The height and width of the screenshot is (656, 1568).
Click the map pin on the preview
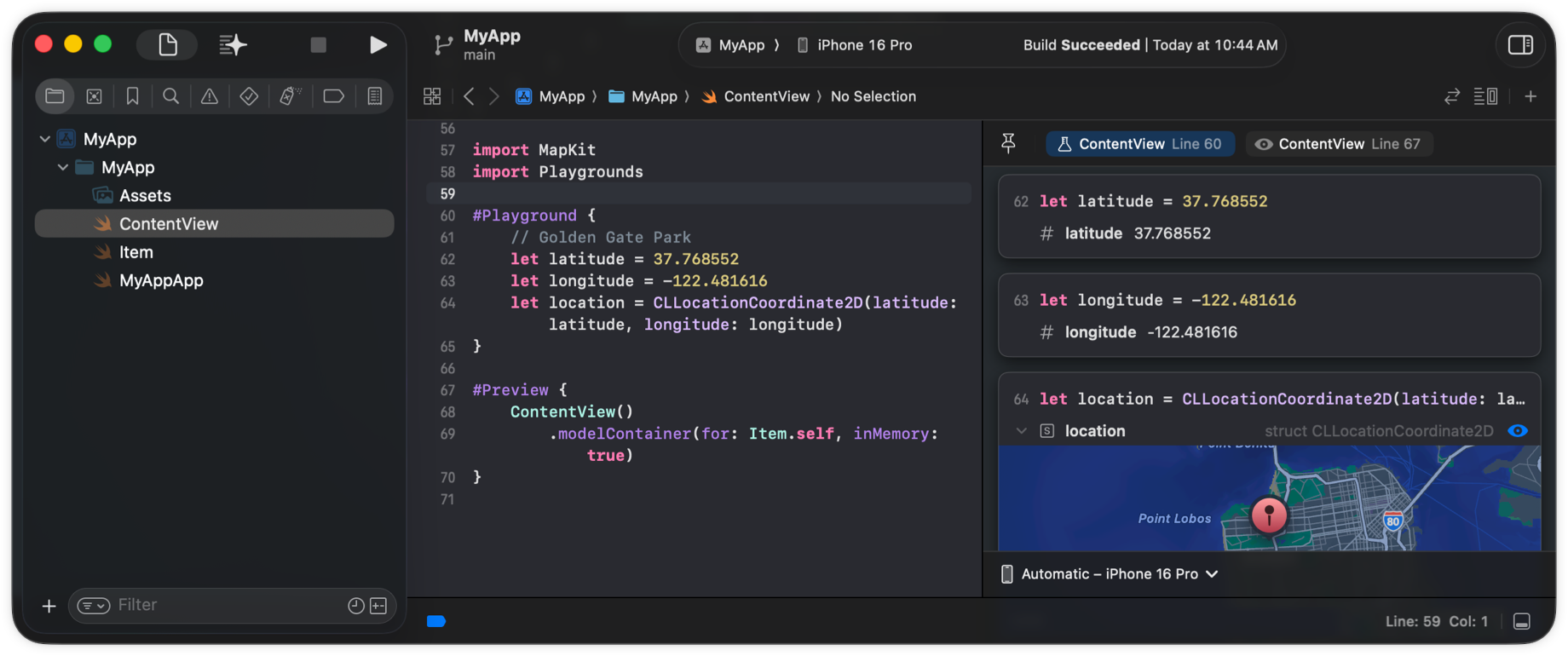[x=1269, y=515]
